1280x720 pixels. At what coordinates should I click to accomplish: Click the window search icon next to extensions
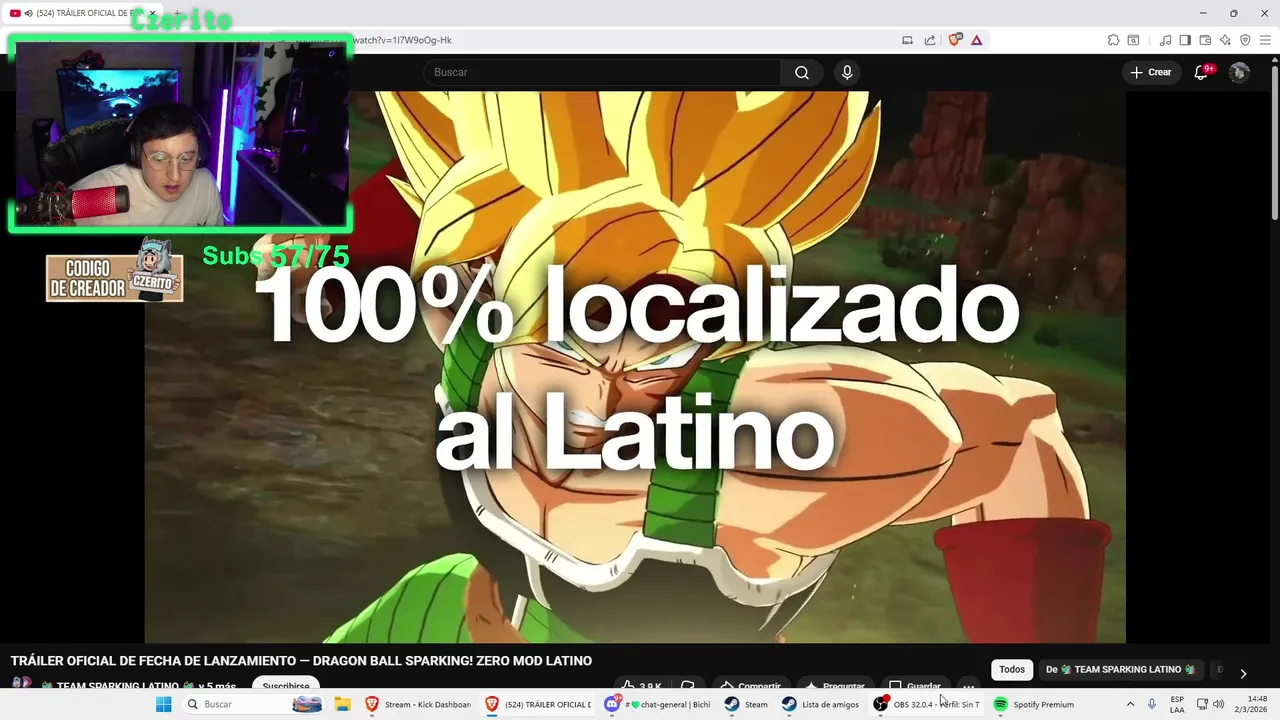point(1133,40)
